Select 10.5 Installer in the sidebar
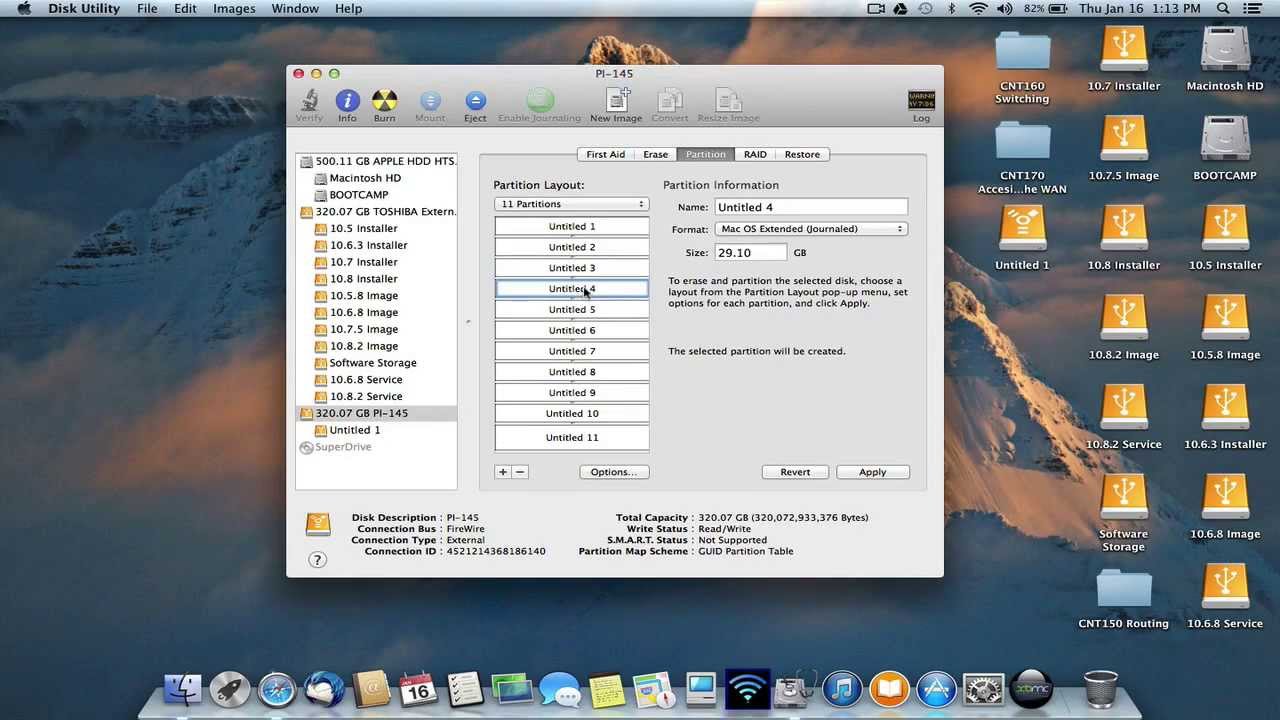Image resolution: width=1280 pixels, height=720 pixels. tap(377, 229)
